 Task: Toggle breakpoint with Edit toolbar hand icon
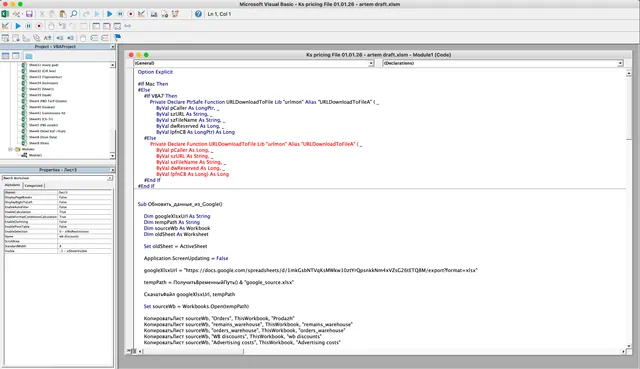83,38
